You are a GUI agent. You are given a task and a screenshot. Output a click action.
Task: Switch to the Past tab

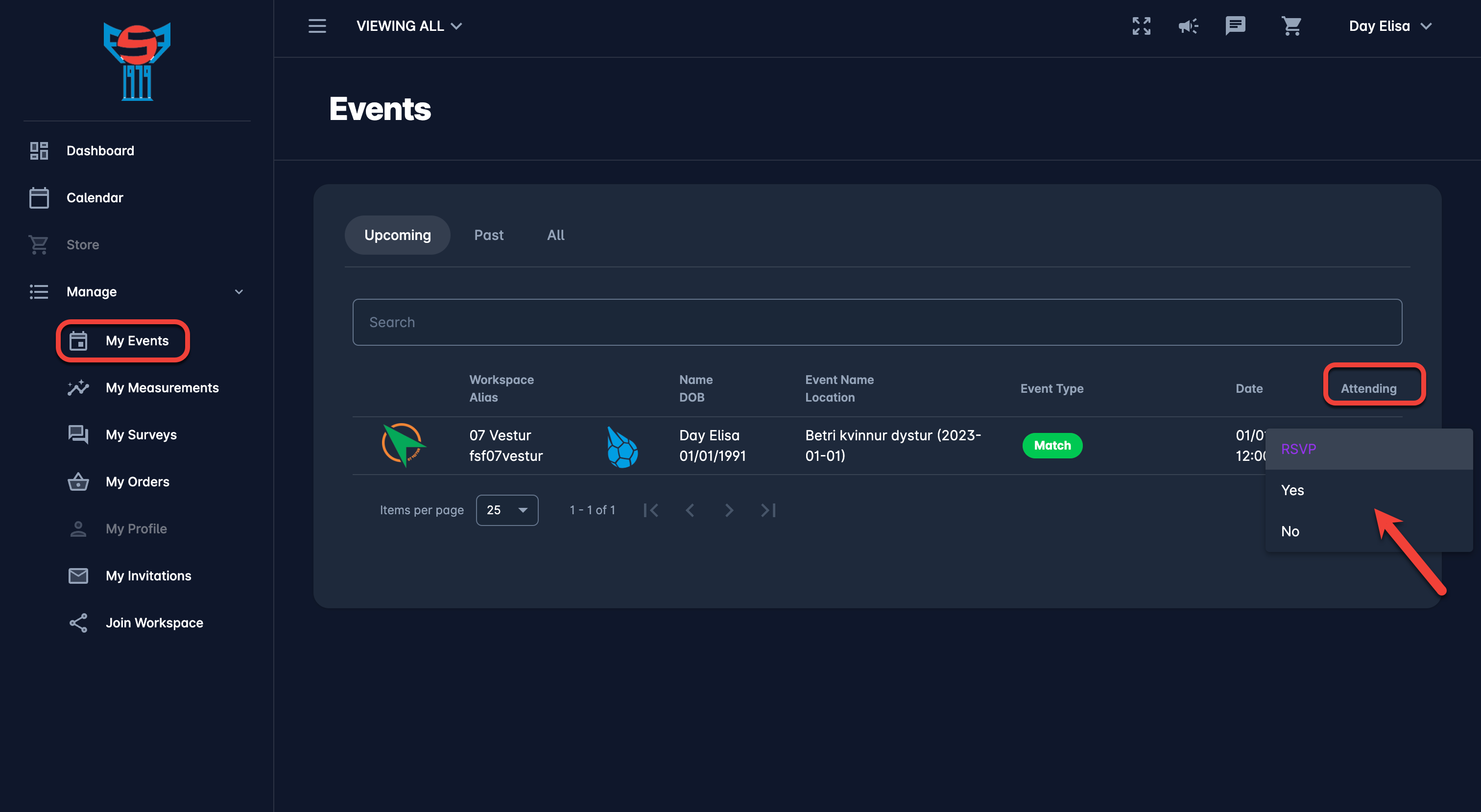[488, 235]
